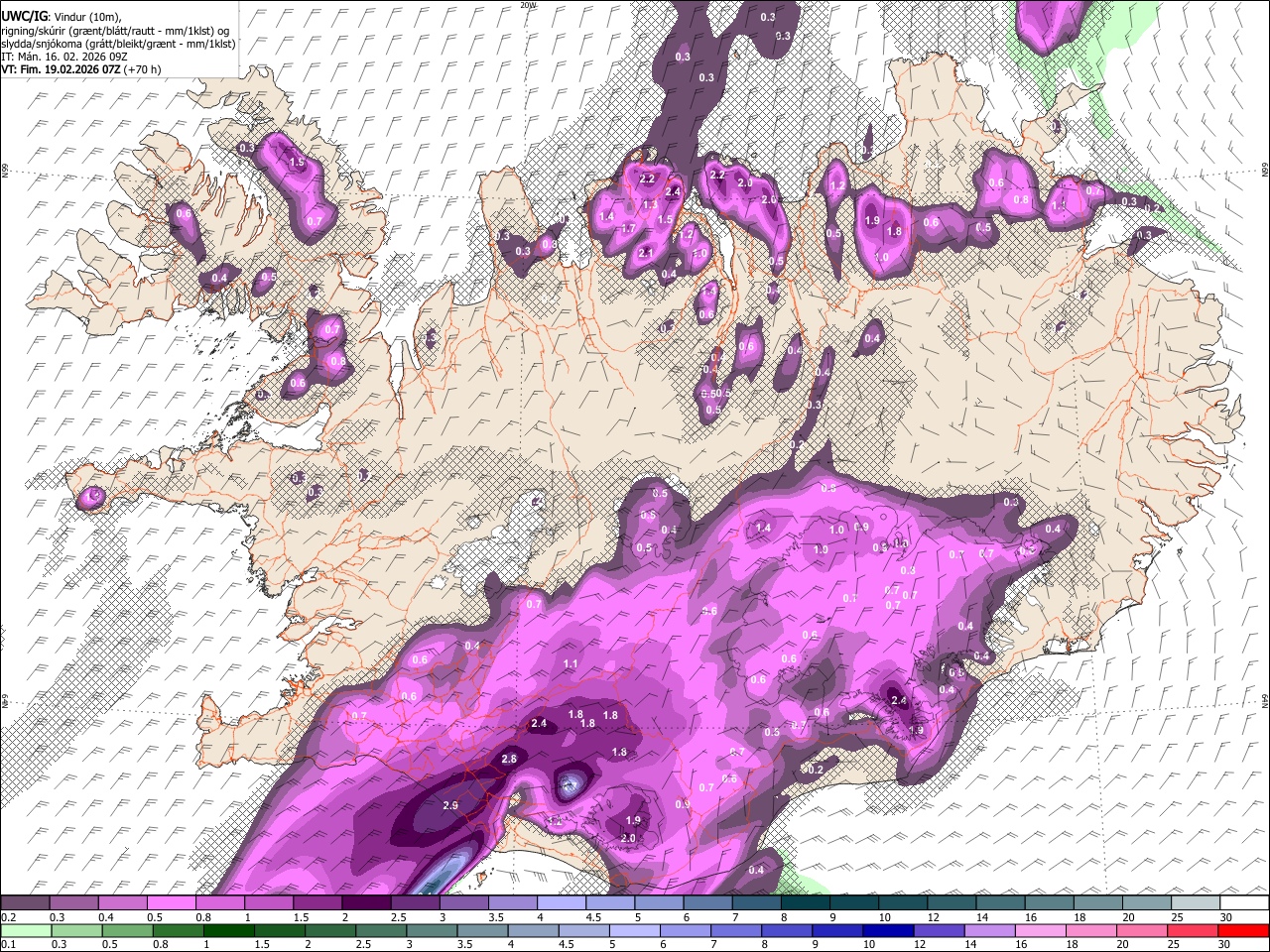Screen dimensions: 1270x952
Task: Click the '20W' longitude label at the map top
Action: pyautogui.click(x=527, y=5)
